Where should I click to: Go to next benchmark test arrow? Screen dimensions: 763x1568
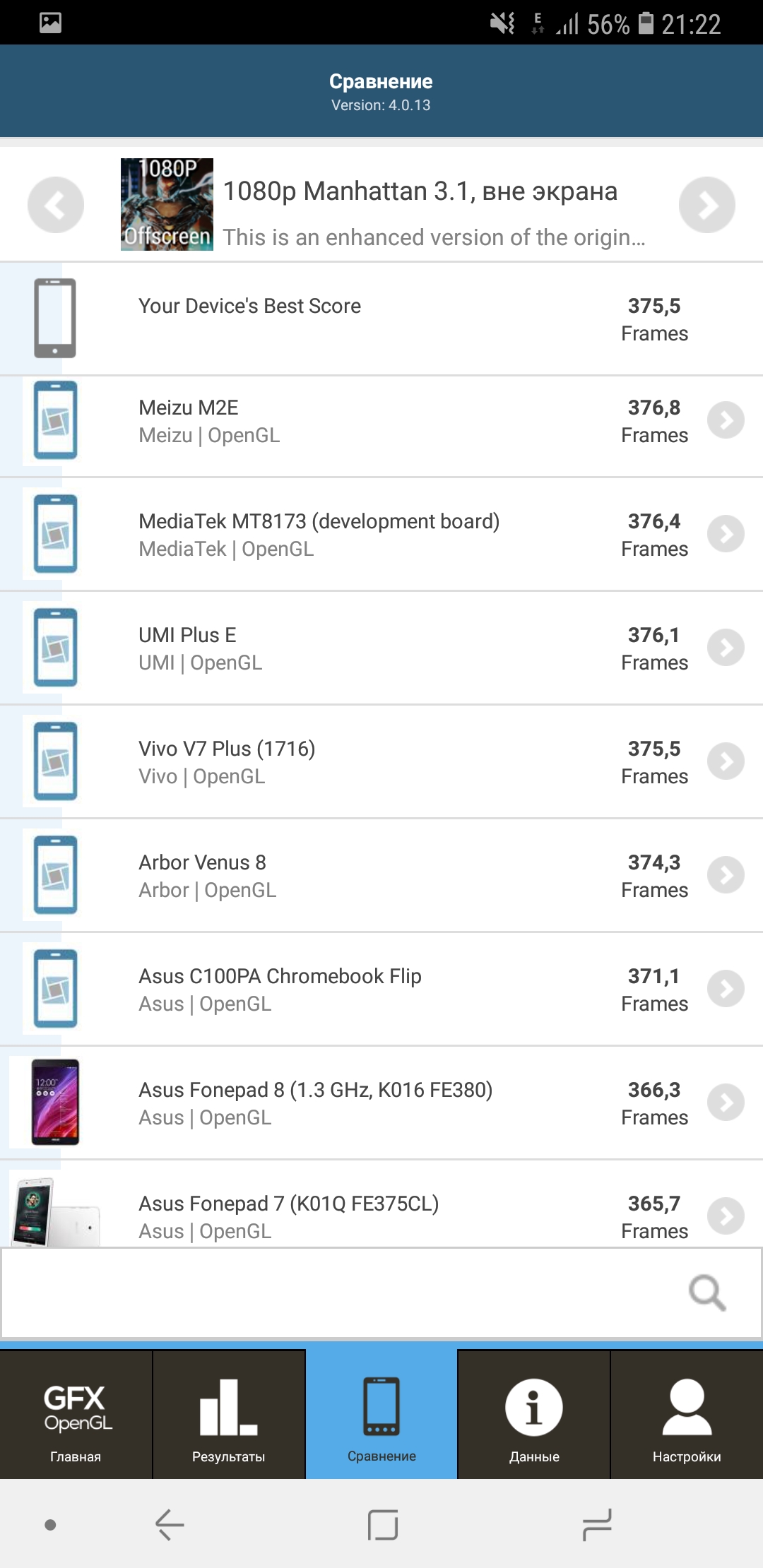pos(706,205)
